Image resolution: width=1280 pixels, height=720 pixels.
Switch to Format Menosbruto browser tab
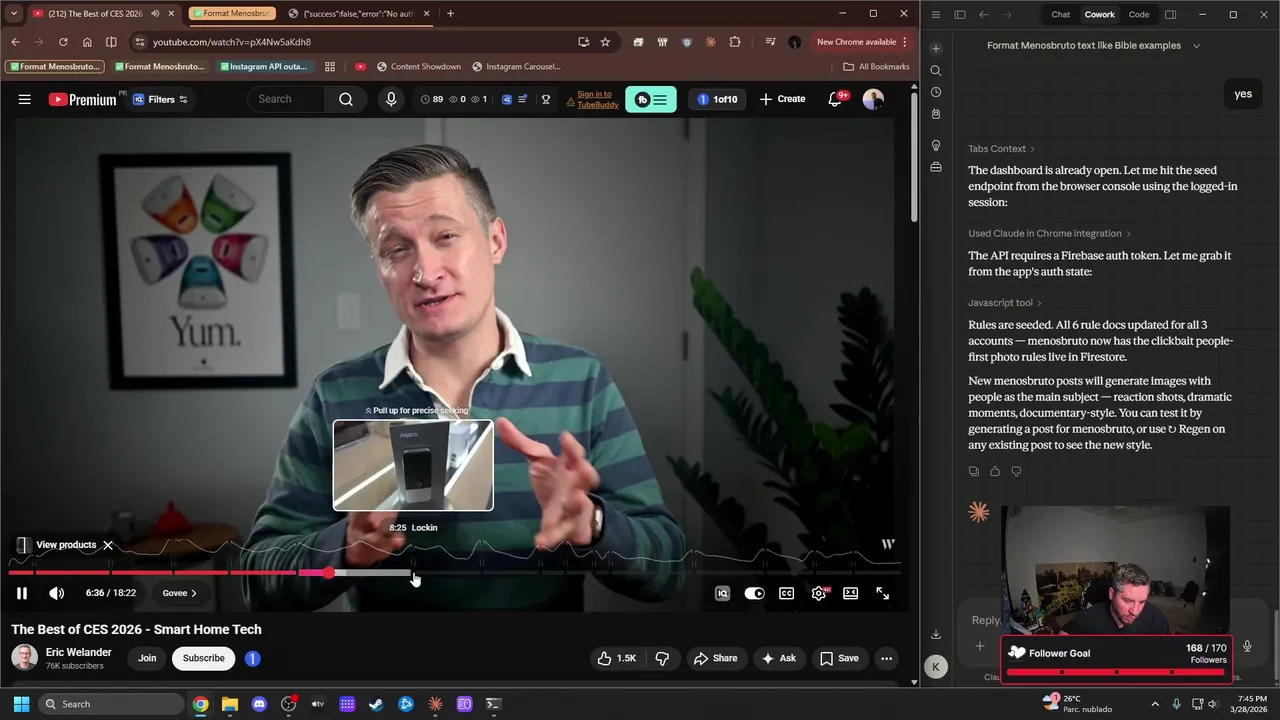(230, 14)
